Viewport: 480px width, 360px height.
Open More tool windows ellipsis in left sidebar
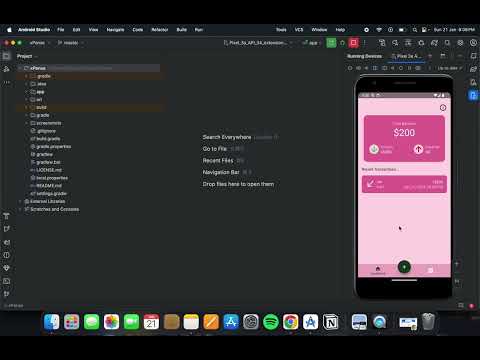tap(6, 82)
